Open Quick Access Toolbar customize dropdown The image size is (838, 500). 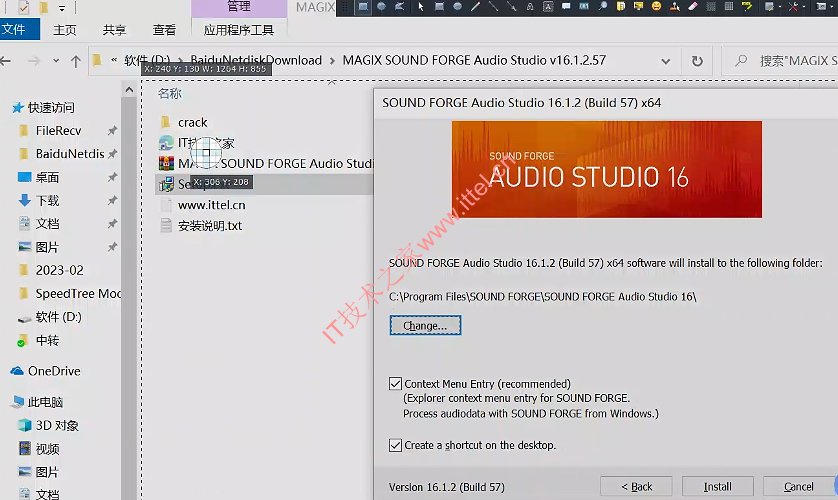point(62,7)
